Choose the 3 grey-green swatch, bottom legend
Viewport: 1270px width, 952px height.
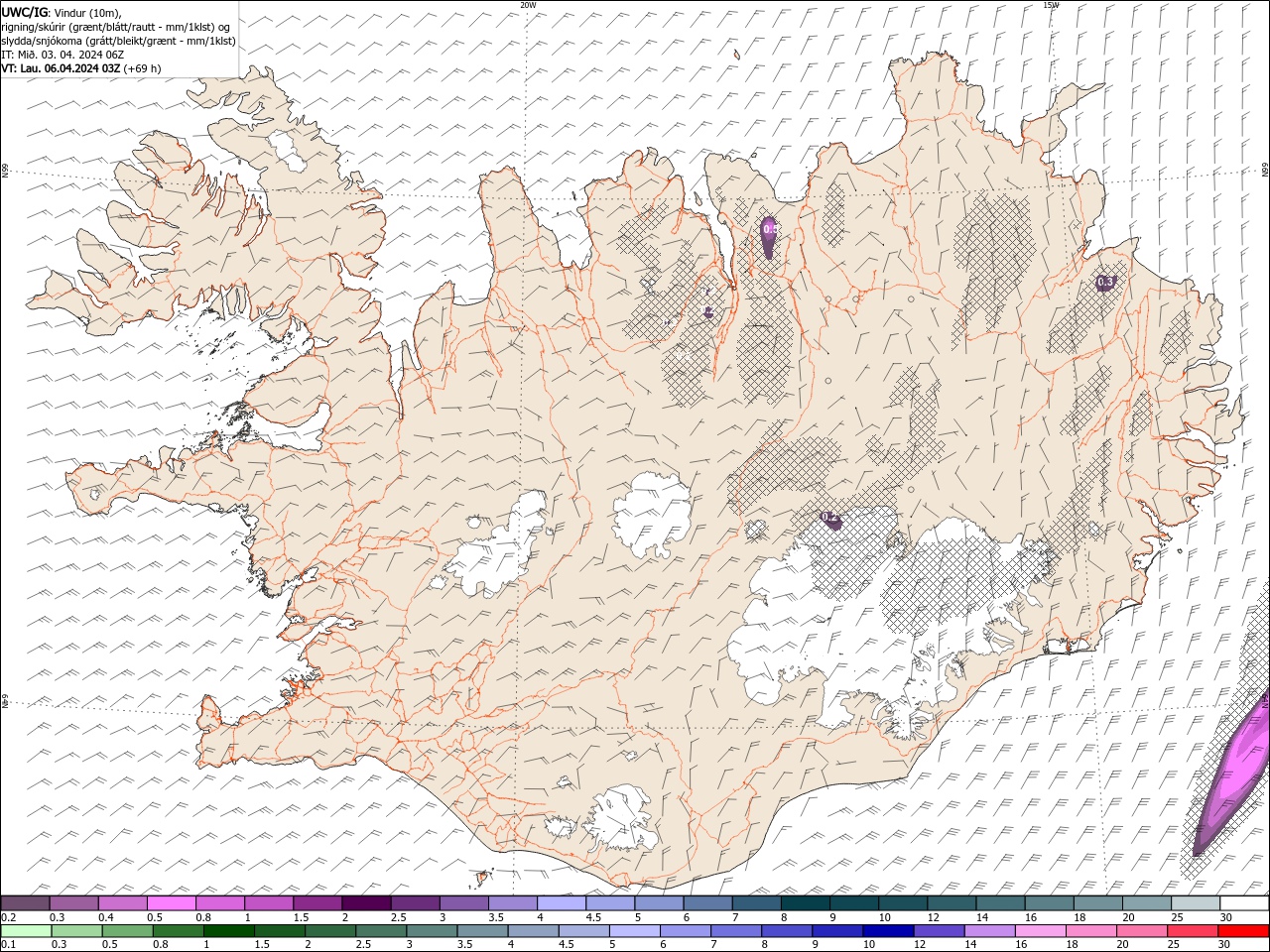[431, 931]
